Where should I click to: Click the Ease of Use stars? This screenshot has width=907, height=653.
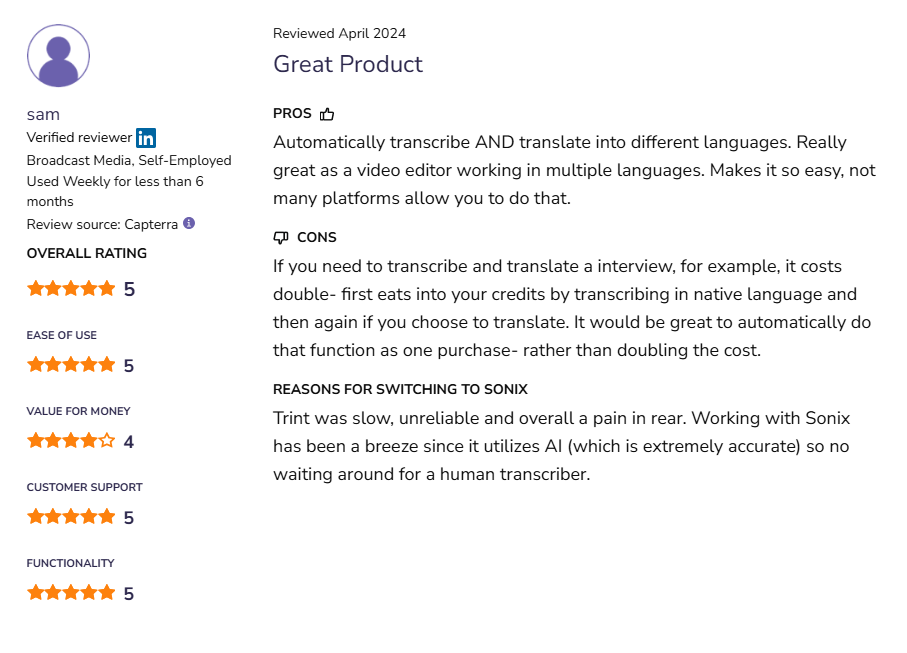[71, 364]
